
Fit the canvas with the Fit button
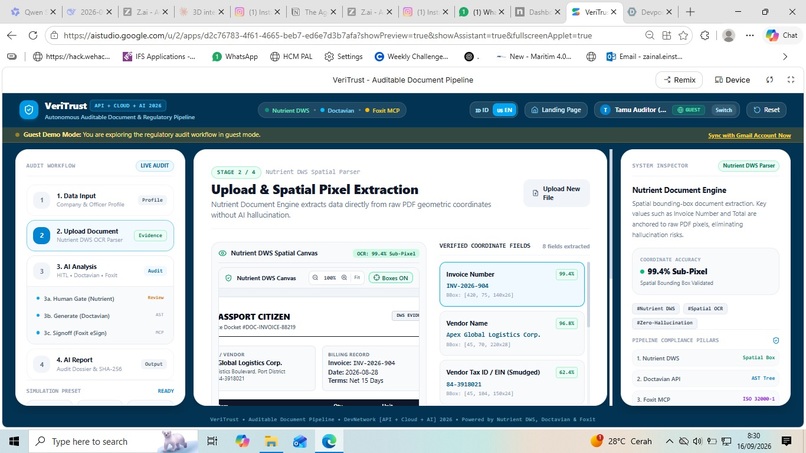(x=357, y=278)
